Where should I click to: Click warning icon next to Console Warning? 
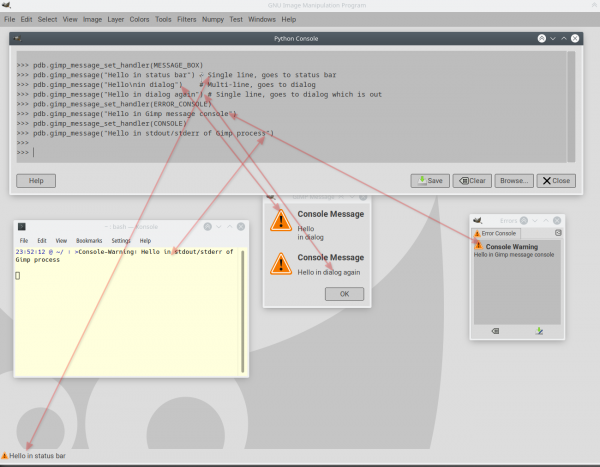tap(478, 245)
